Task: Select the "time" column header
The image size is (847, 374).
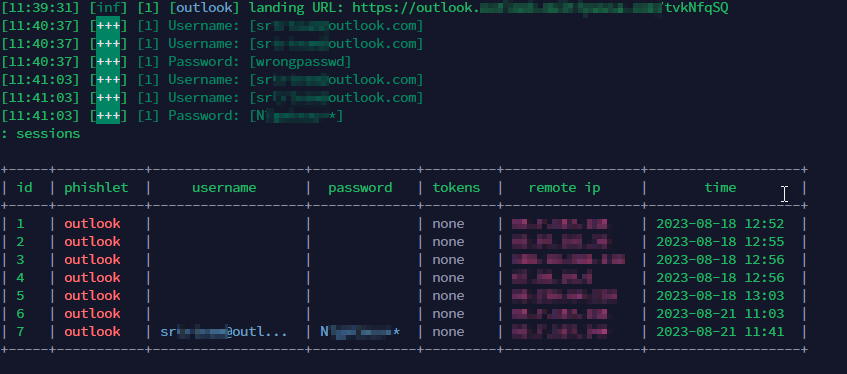Action: coord(720,188)
